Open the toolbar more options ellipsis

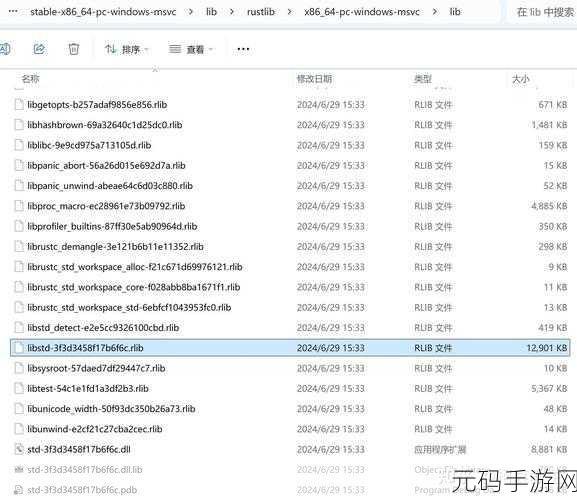click(243, 49)
